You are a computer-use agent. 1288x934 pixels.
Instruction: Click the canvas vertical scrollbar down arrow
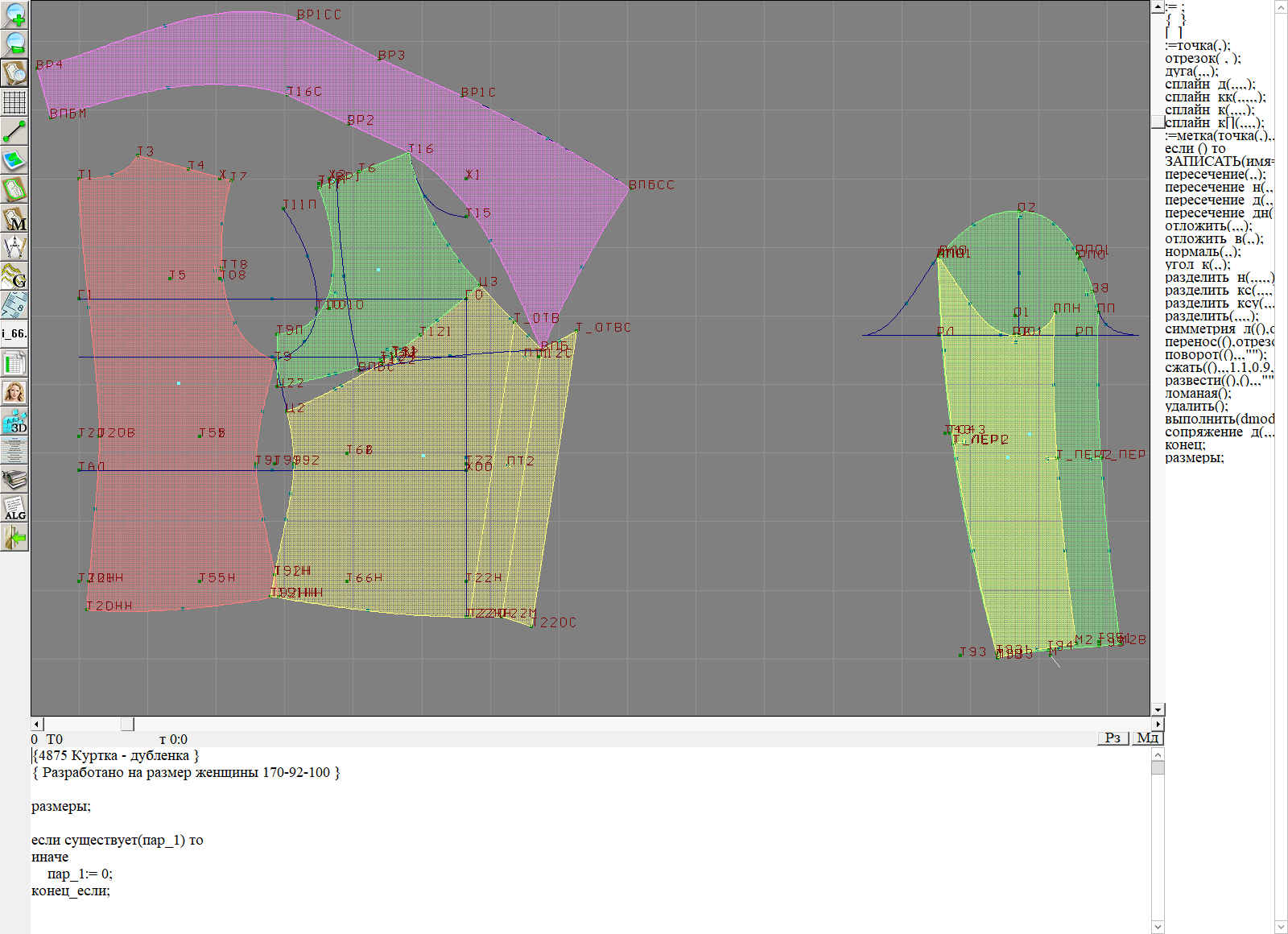coord(1158,709)
